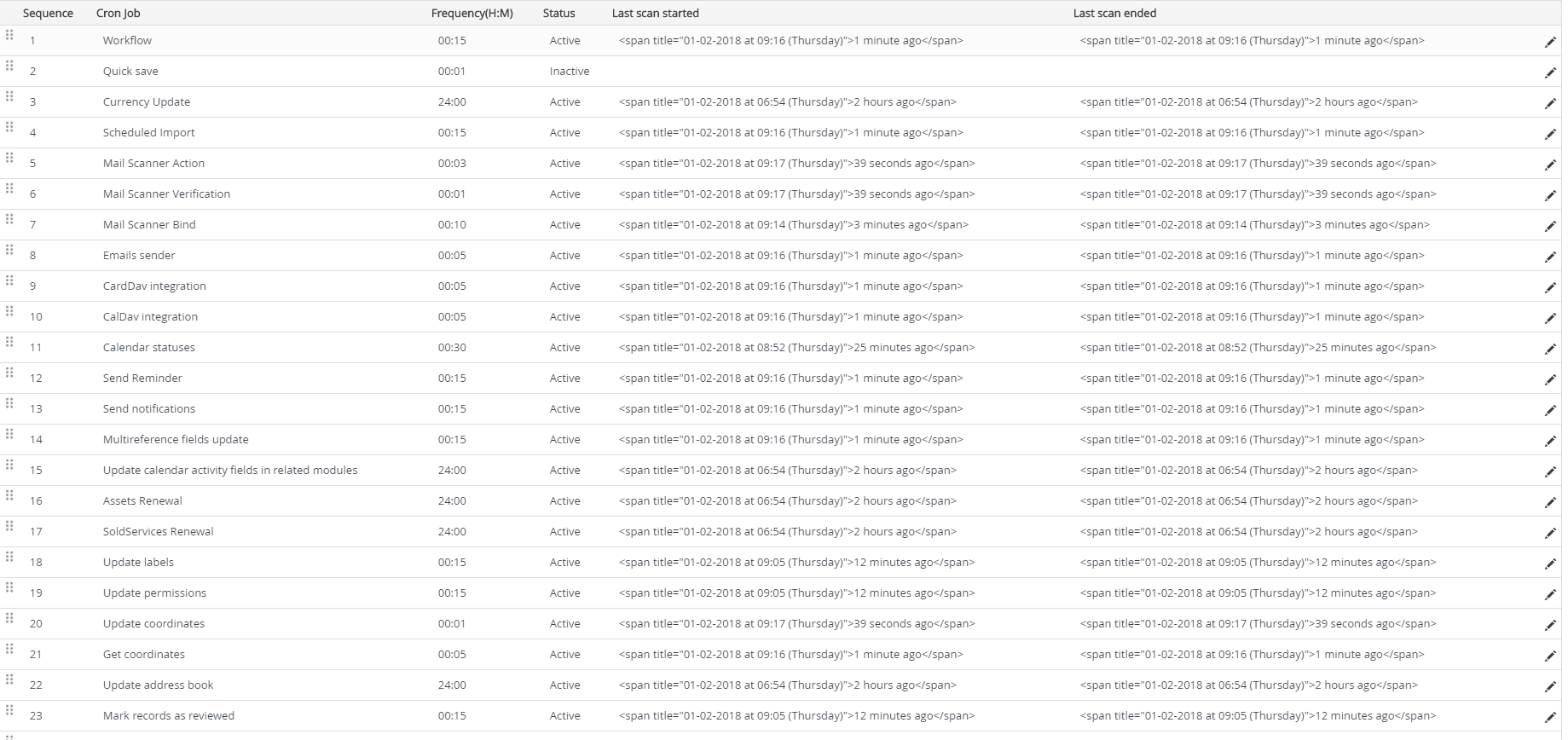Open the editor for Update address book

(1550, 686)
